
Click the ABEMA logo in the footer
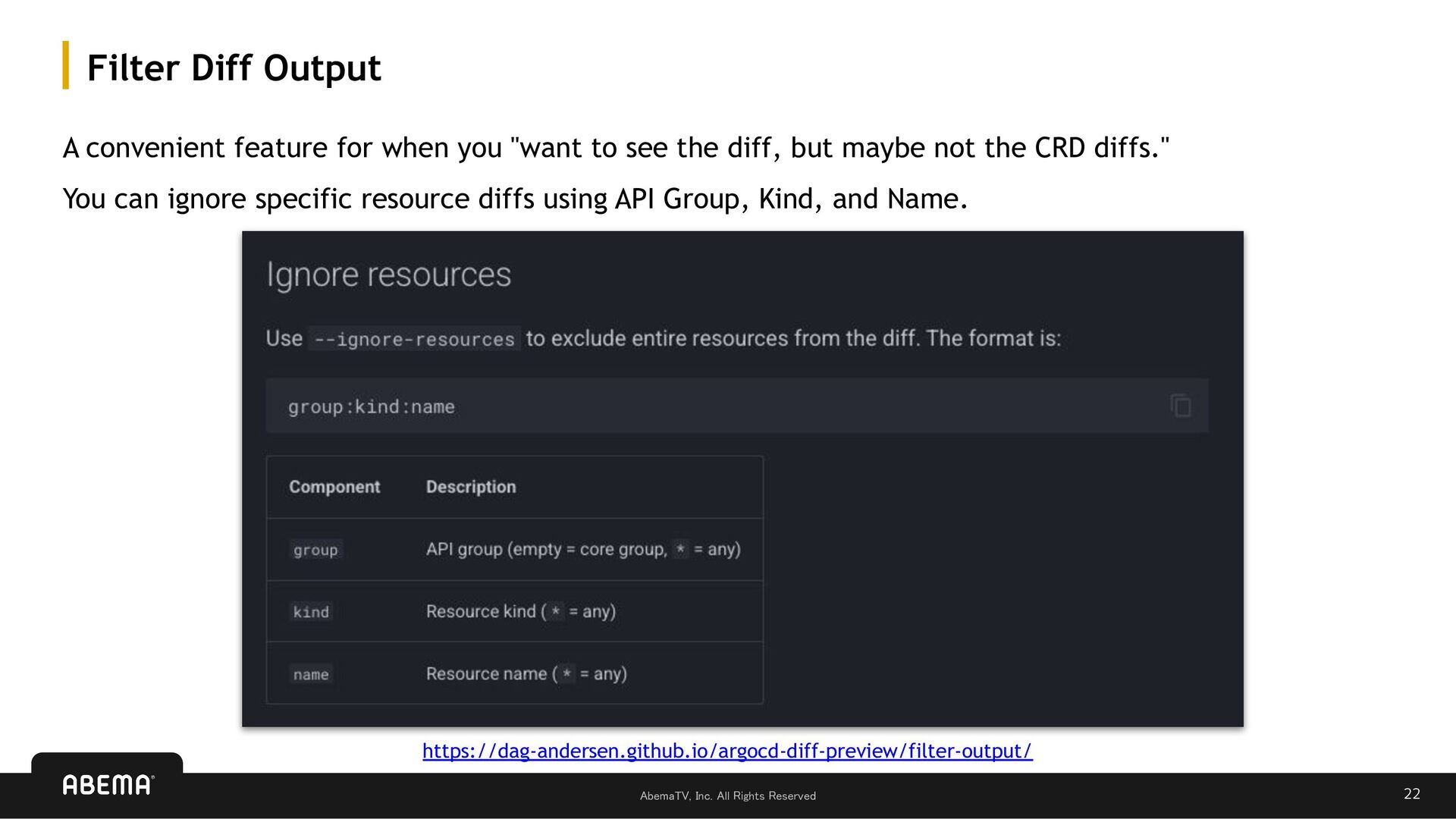click(x=108, y=785)
